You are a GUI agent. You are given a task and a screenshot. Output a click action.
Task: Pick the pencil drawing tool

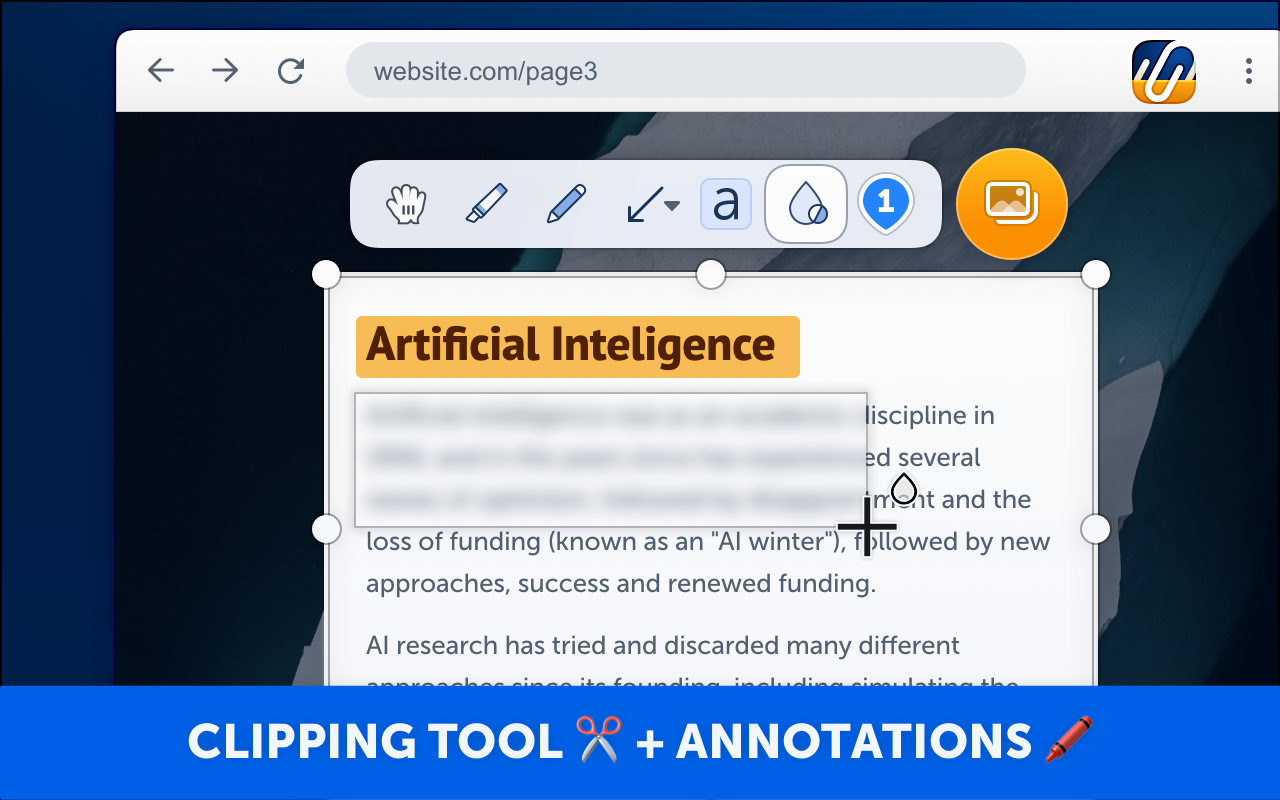pos(565,204)
